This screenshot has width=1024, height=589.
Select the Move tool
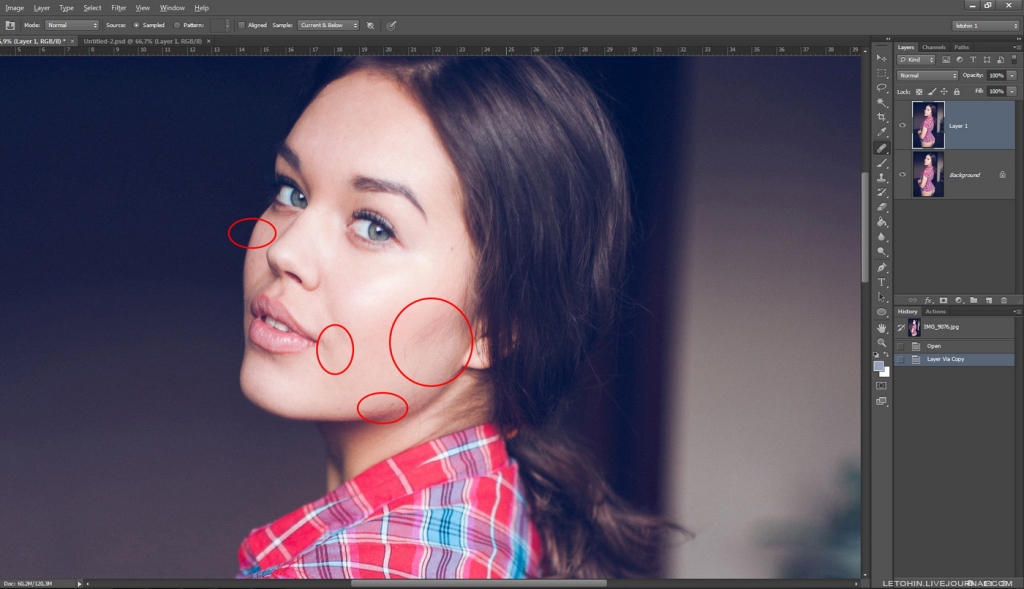point(882,58)
